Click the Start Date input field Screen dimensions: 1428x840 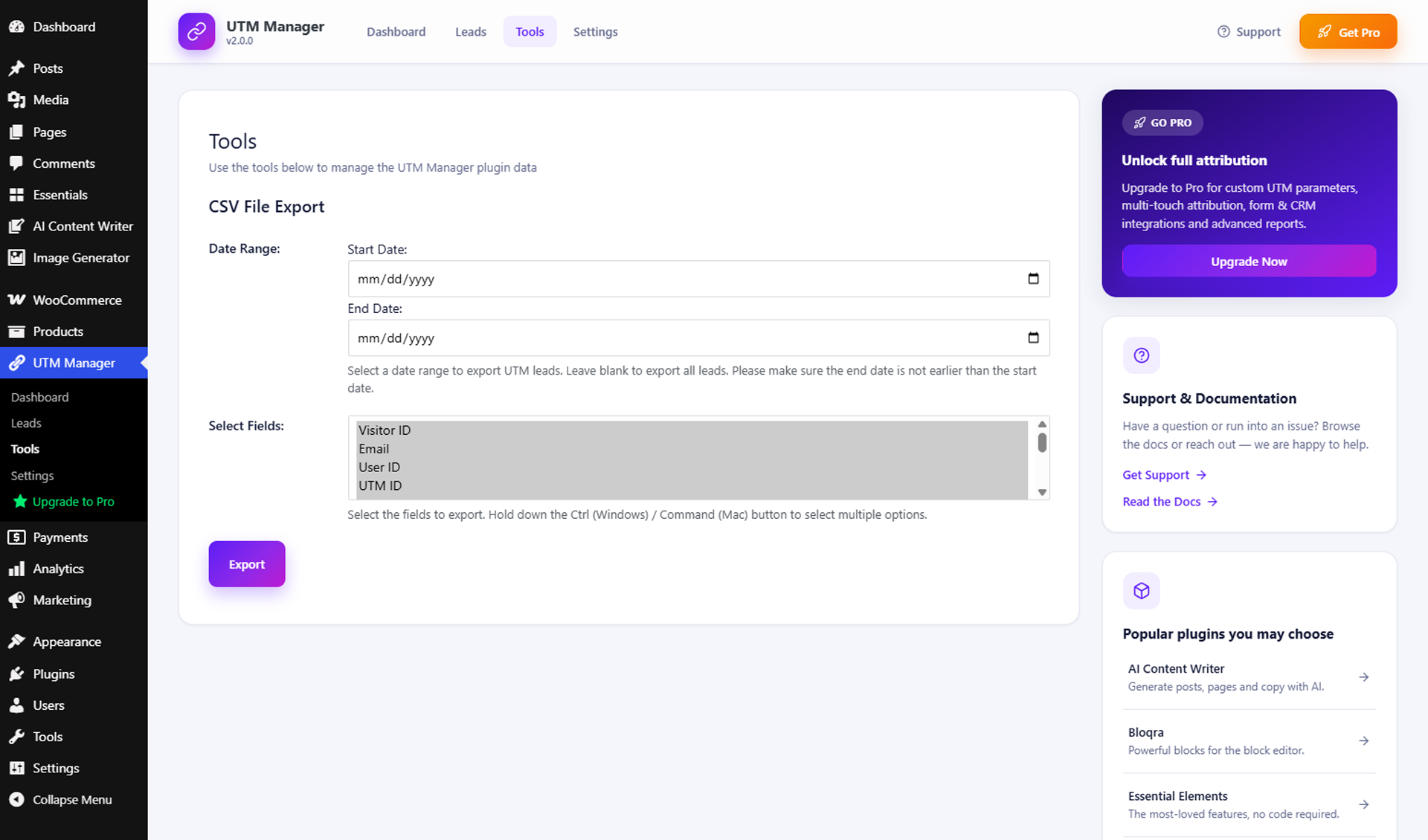click(699, 279)
